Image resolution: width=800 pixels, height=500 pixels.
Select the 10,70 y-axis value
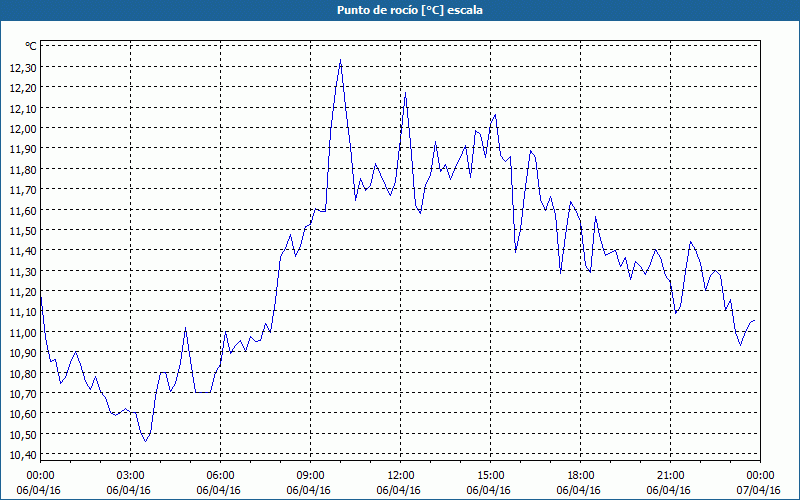coord(23,393)
